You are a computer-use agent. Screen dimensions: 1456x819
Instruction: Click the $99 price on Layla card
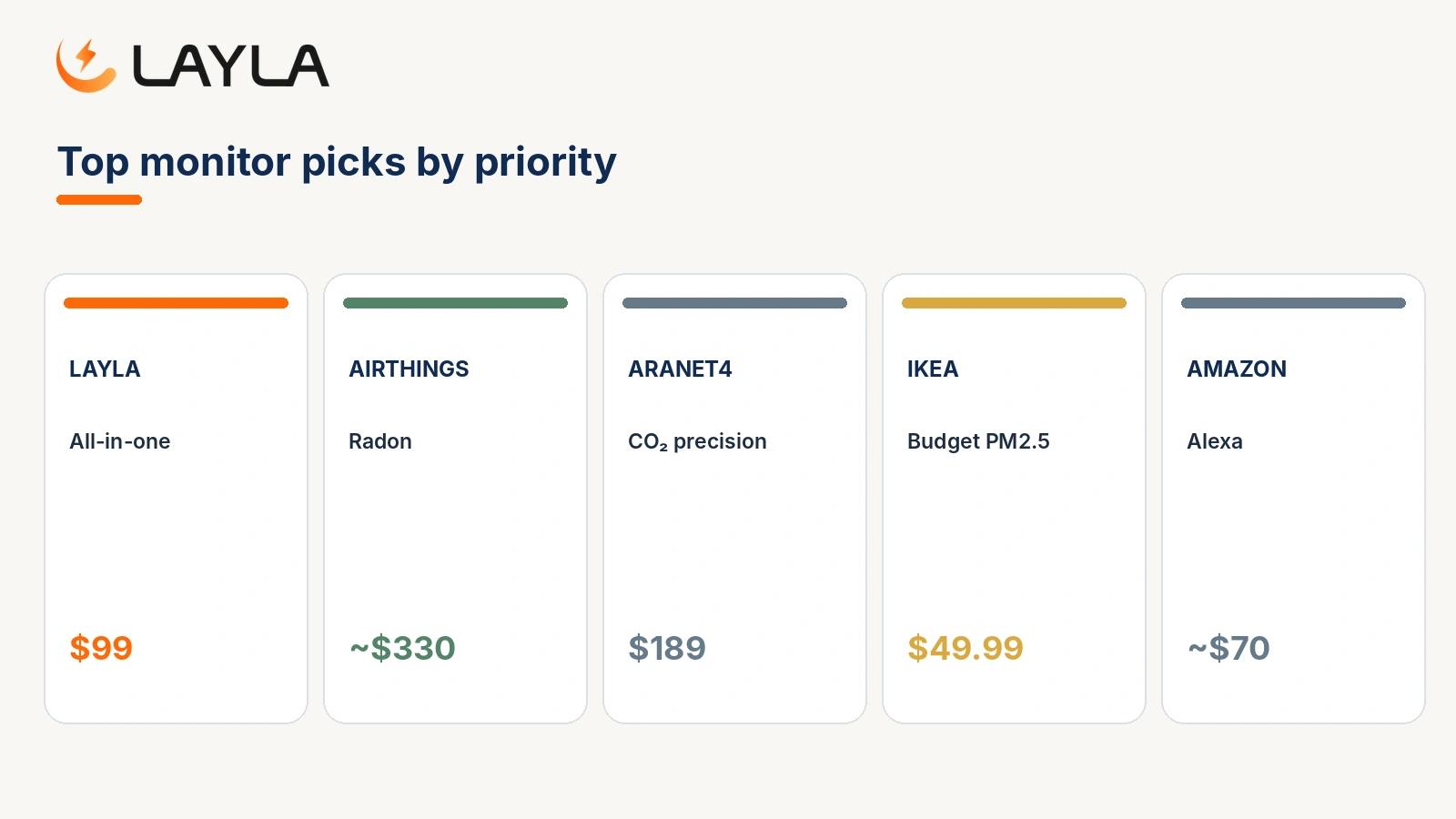tap(101, 648)
